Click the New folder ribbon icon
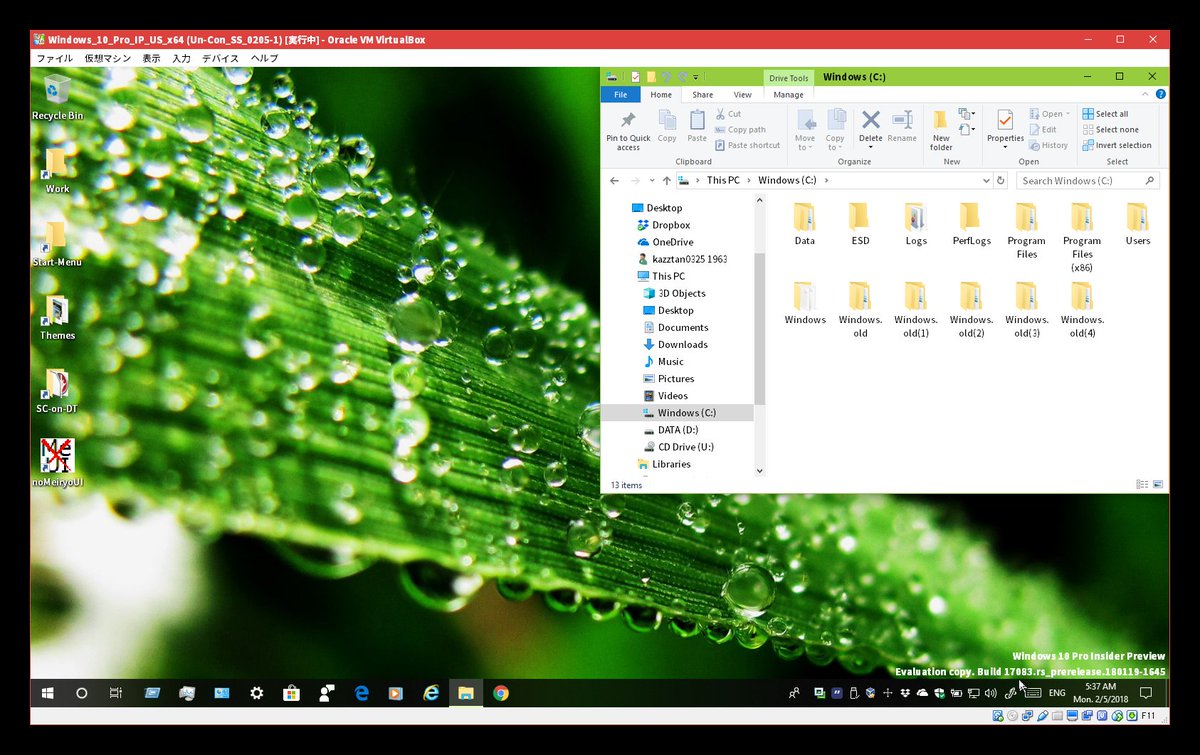 941,119
